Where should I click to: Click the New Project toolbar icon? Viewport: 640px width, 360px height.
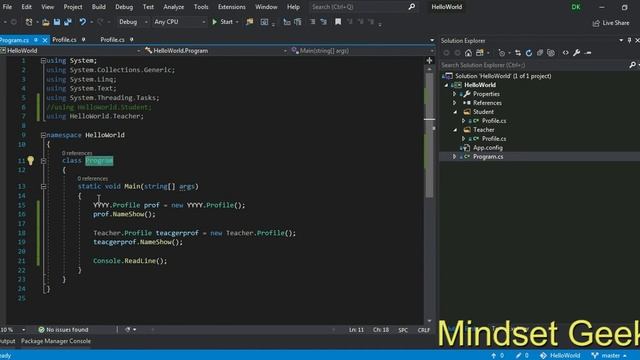pos(29,22)
